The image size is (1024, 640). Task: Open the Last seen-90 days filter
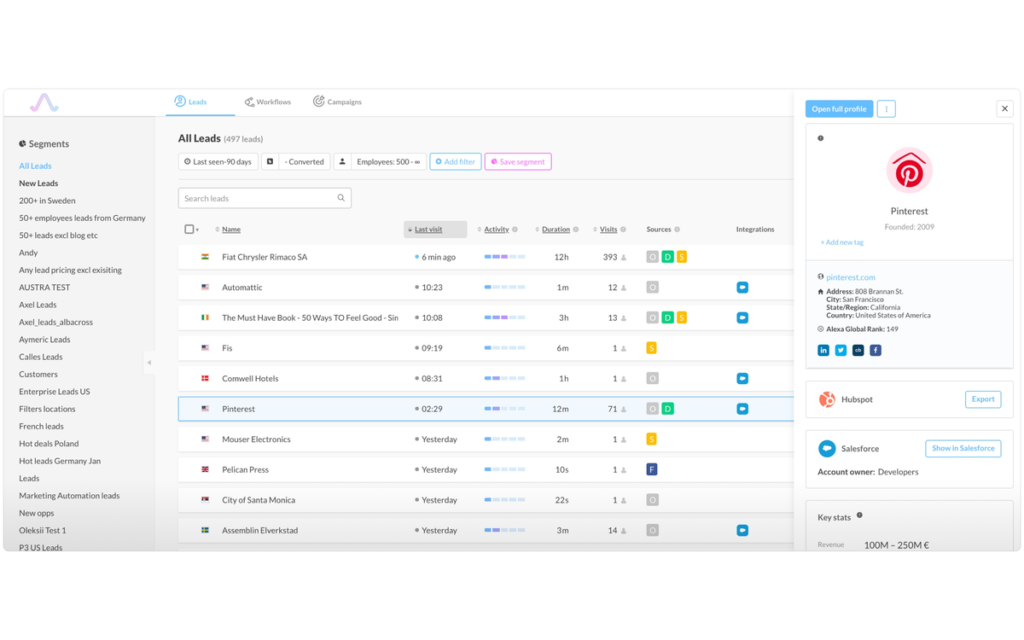point(218,162)
